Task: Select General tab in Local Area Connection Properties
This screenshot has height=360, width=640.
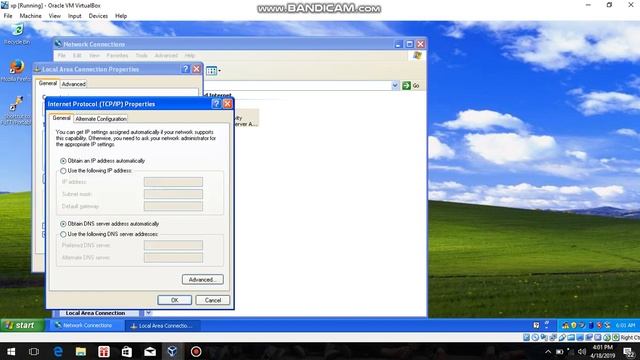Action: [48, 83]
